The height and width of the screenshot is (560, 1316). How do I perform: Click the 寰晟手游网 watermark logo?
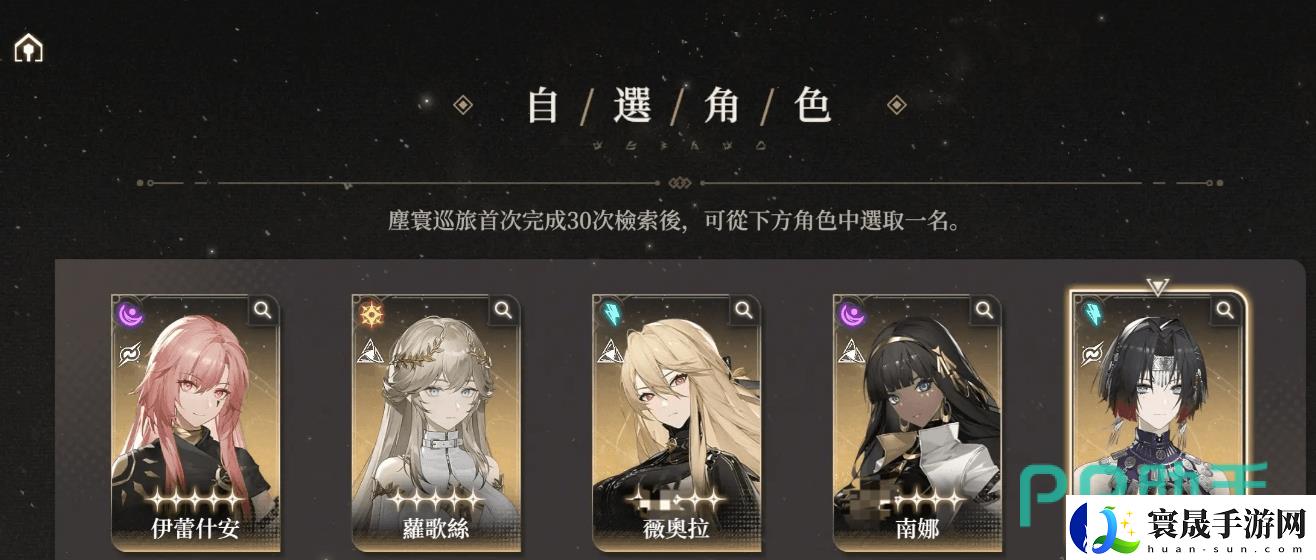point(1189,526)
